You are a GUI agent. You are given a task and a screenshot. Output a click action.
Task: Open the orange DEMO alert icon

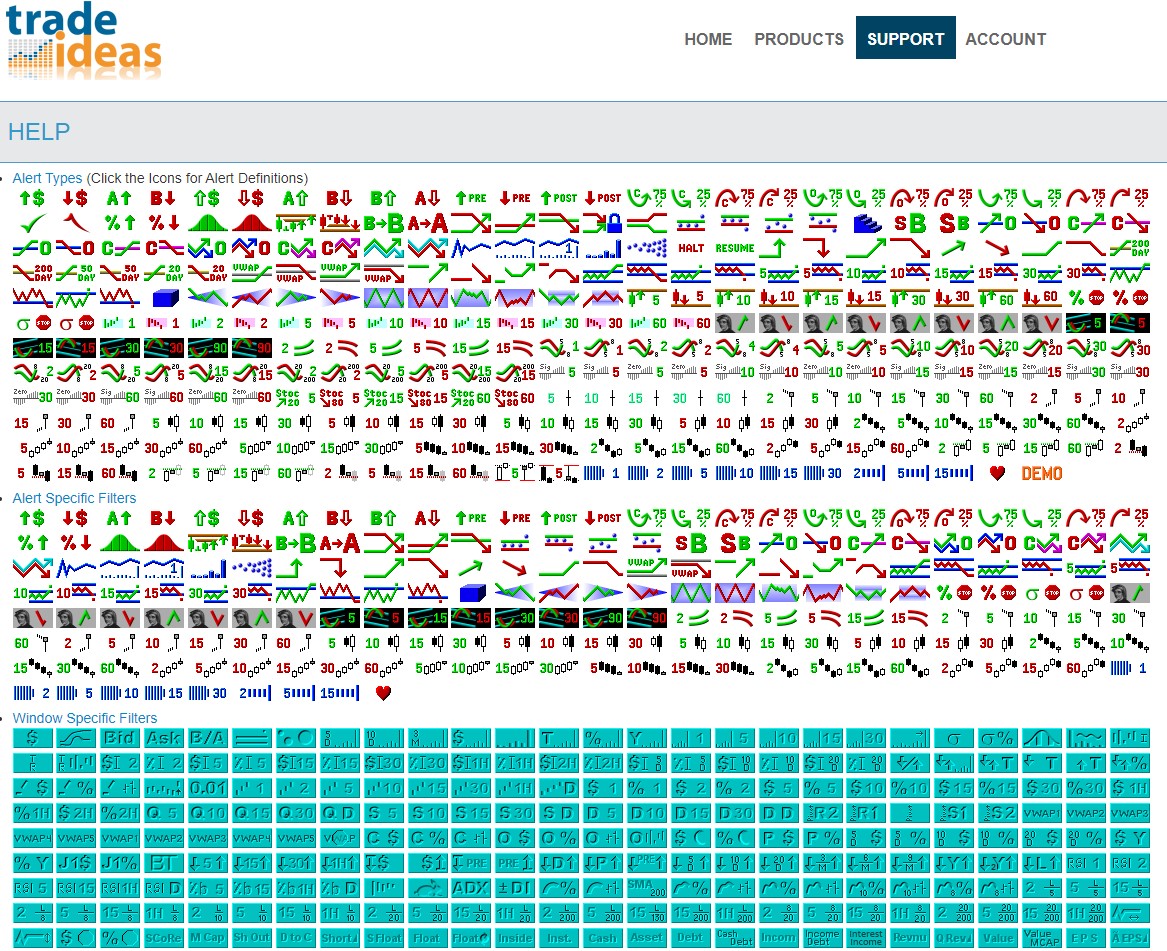coord(1041,473)
